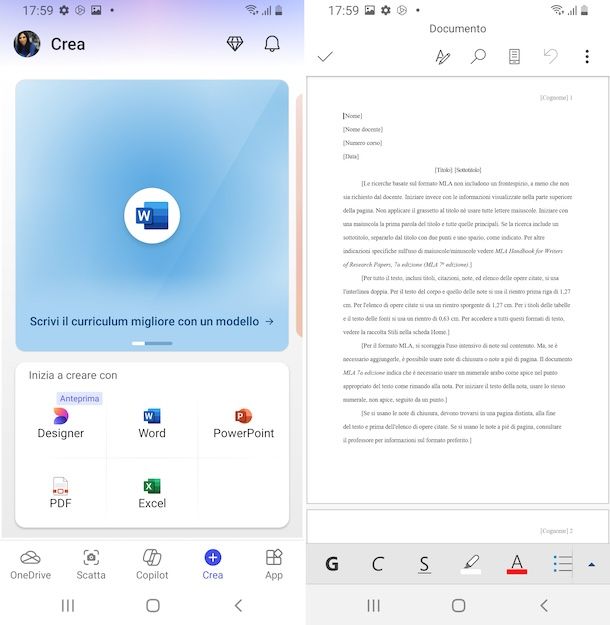Tap the Word logo in the banner
The height and width of the screenshot is (625, 610).
tap(152, 216)
